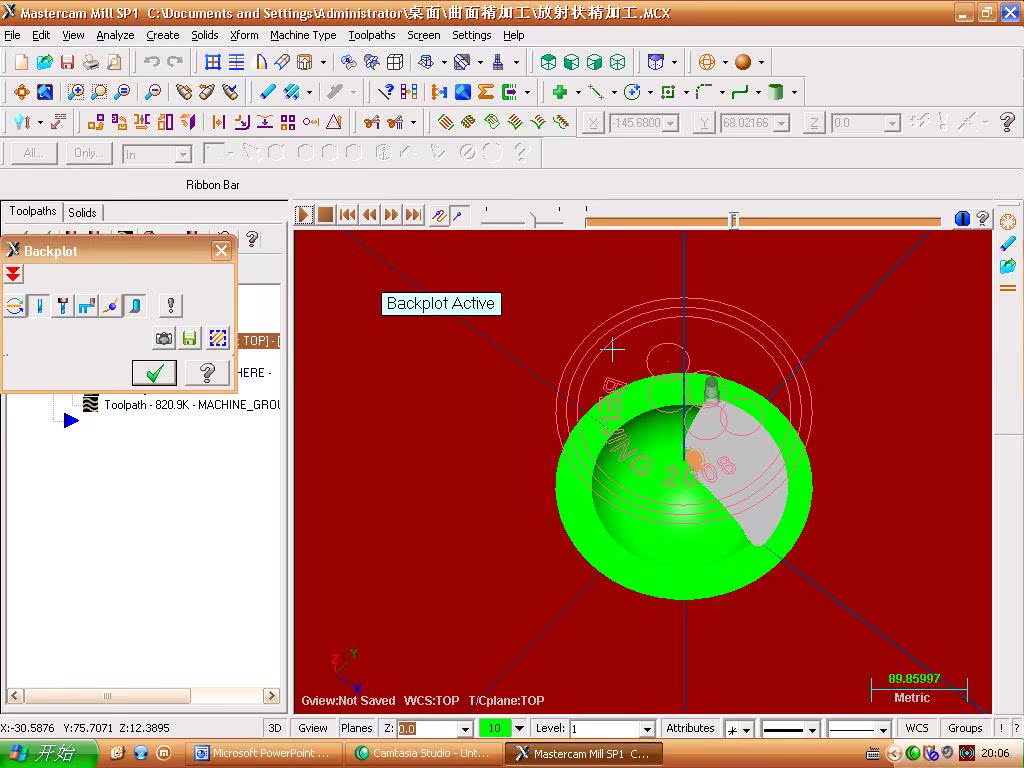Toggle the trace mode button on playback bar
1024x768 pixels.
point(439,215)
